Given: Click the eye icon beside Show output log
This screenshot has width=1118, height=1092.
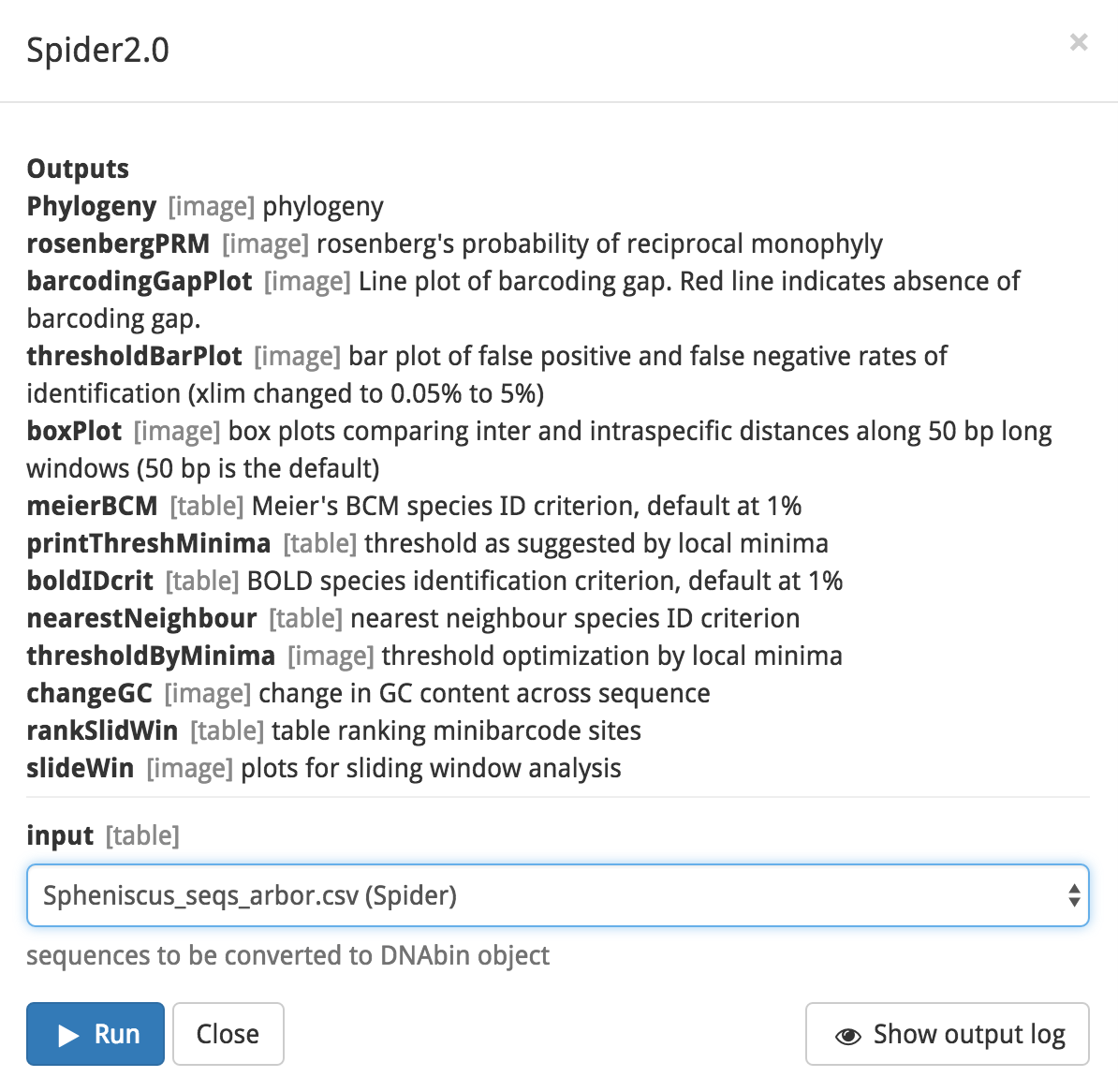Looking at the screenshot, I should pyautogui.click(x=847, y=1036).
